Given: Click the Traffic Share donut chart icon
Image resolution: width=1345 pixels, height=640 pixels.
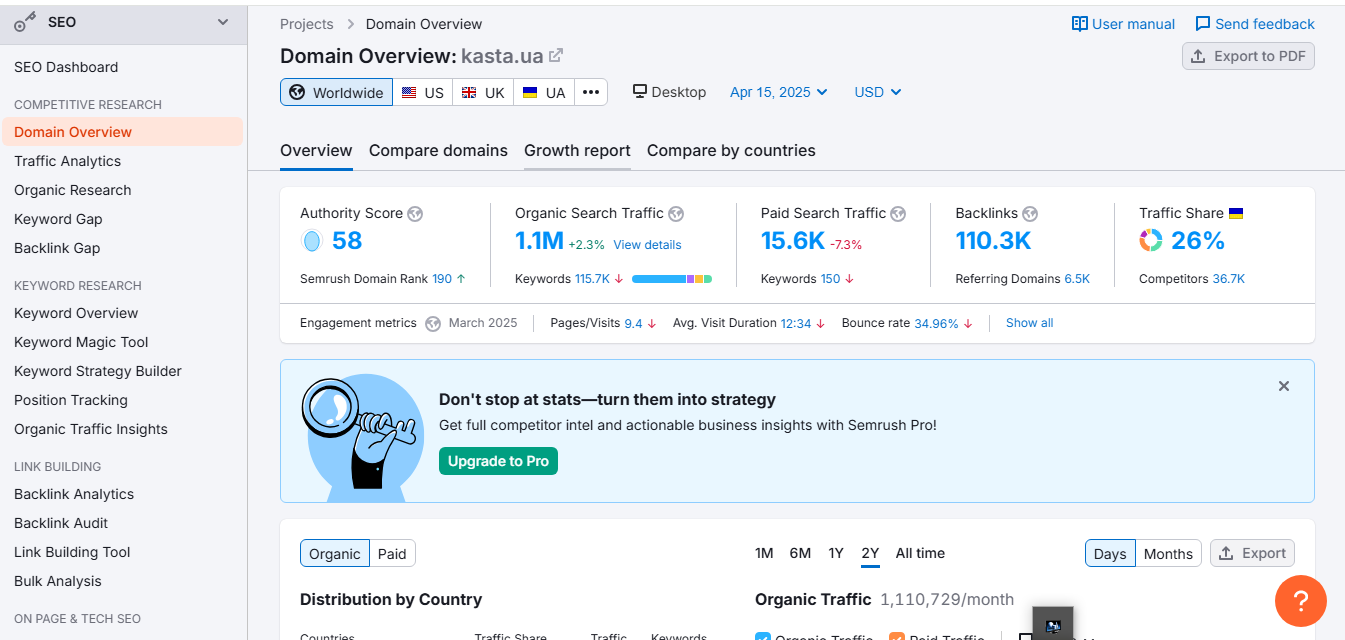Looking at the screenshot, I should (x=1151, y=241).
